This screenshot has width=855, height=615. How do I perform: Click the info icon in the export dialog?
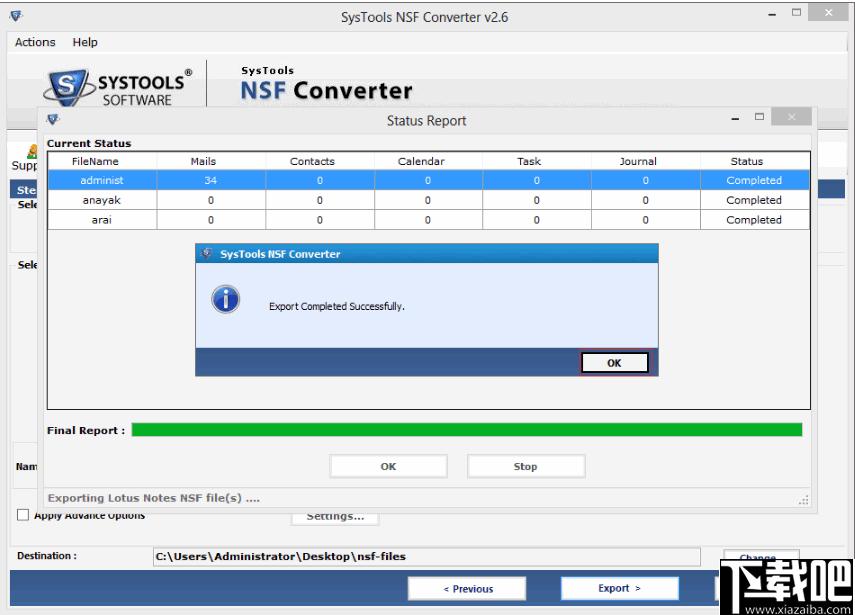(x=226, y=299)
